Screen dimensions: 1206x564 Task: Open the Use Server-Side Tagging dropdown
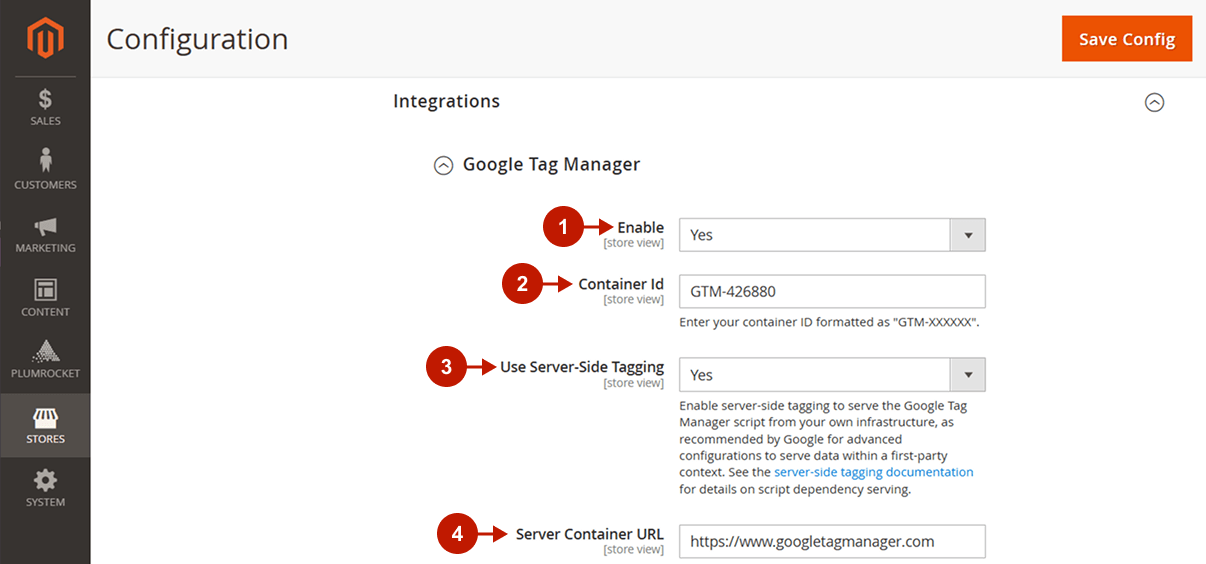832,375
